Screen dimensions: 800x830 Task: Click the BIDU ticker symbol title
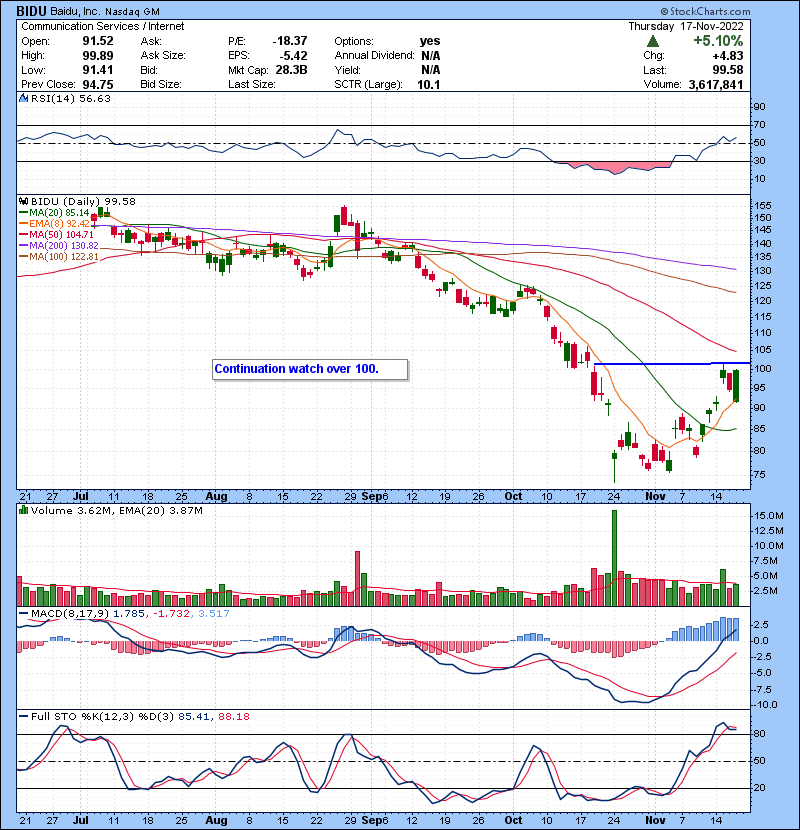click(33, 11)
